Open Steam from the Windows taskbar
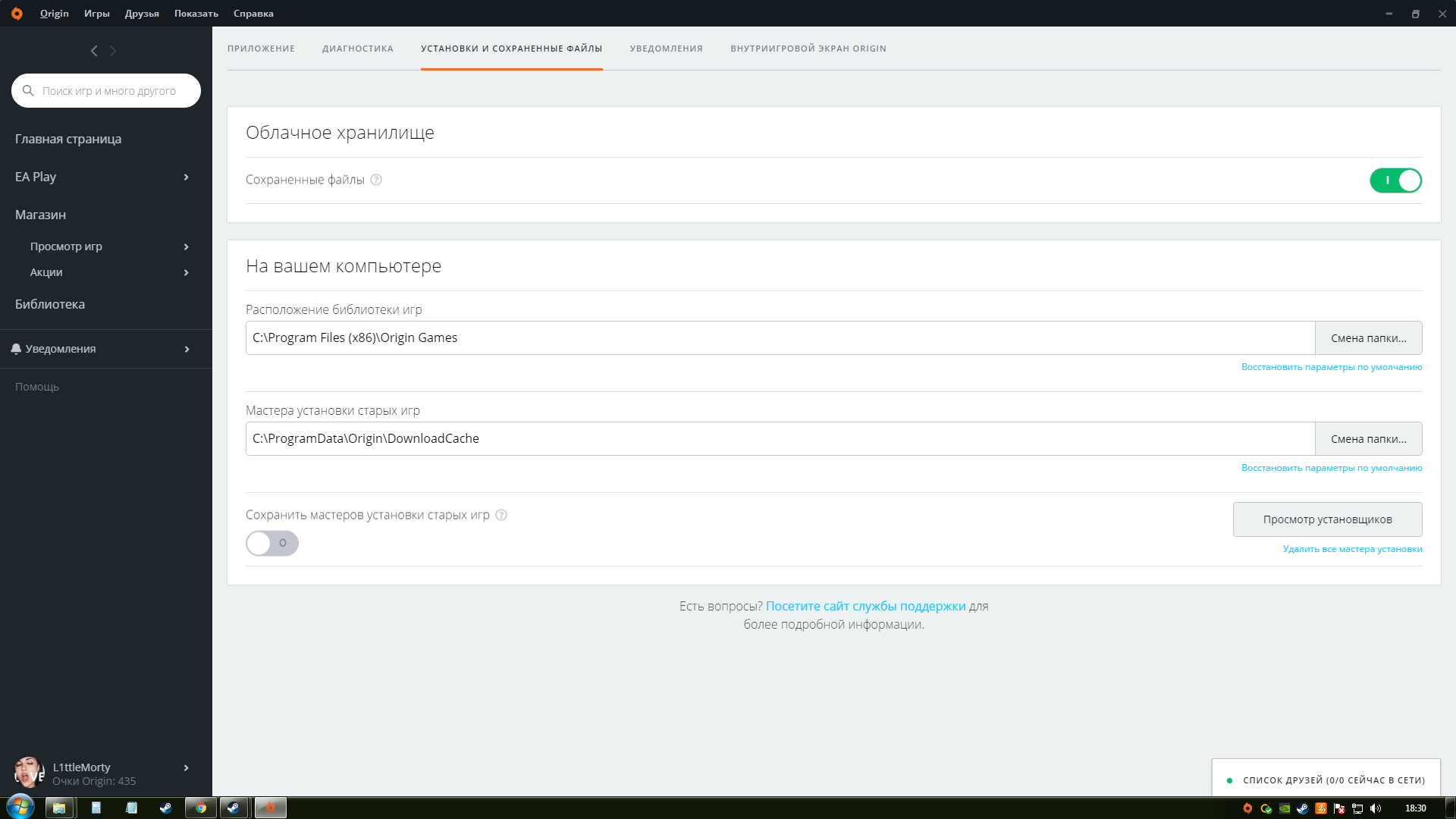The width and height of the screenshot is (1456, 819). tap(165, 808)
